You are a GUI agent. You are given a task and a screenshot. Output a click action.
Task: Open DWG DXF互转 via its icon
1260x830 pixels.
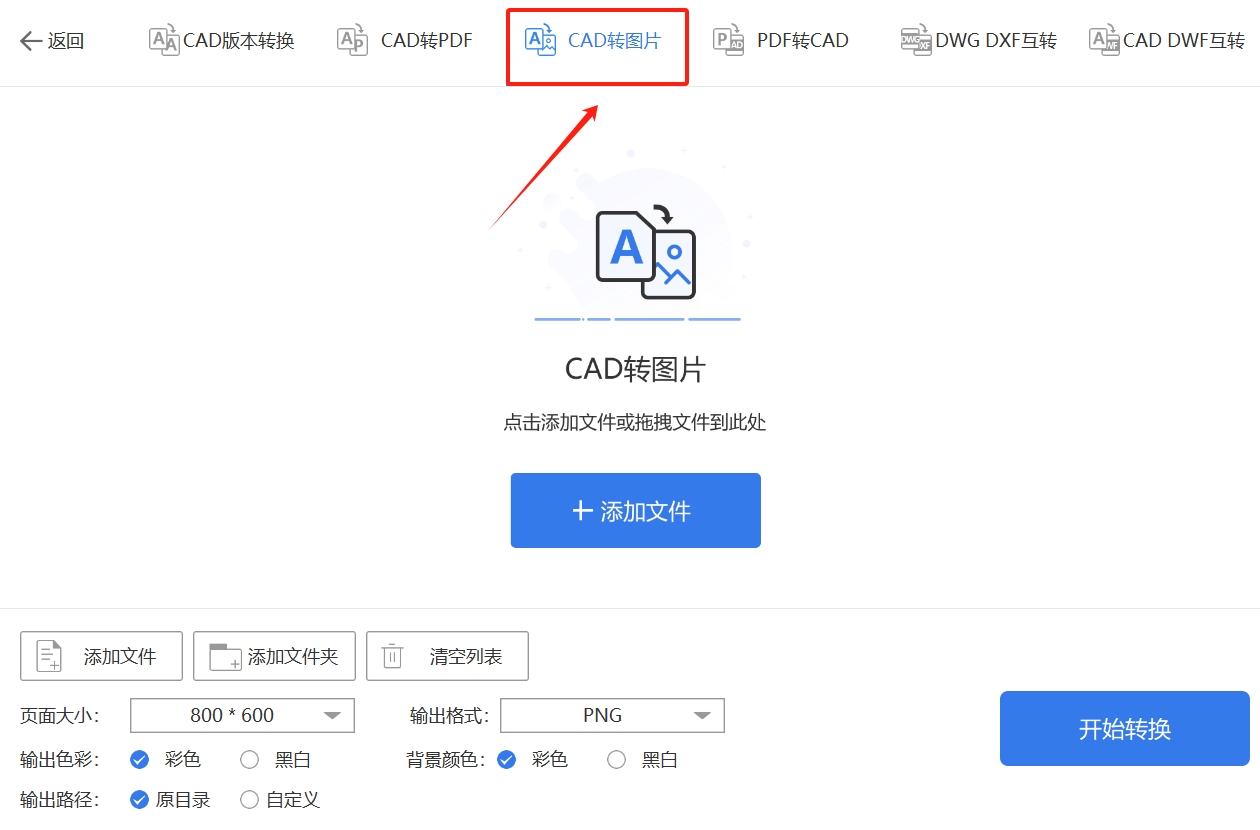[915, 41]
